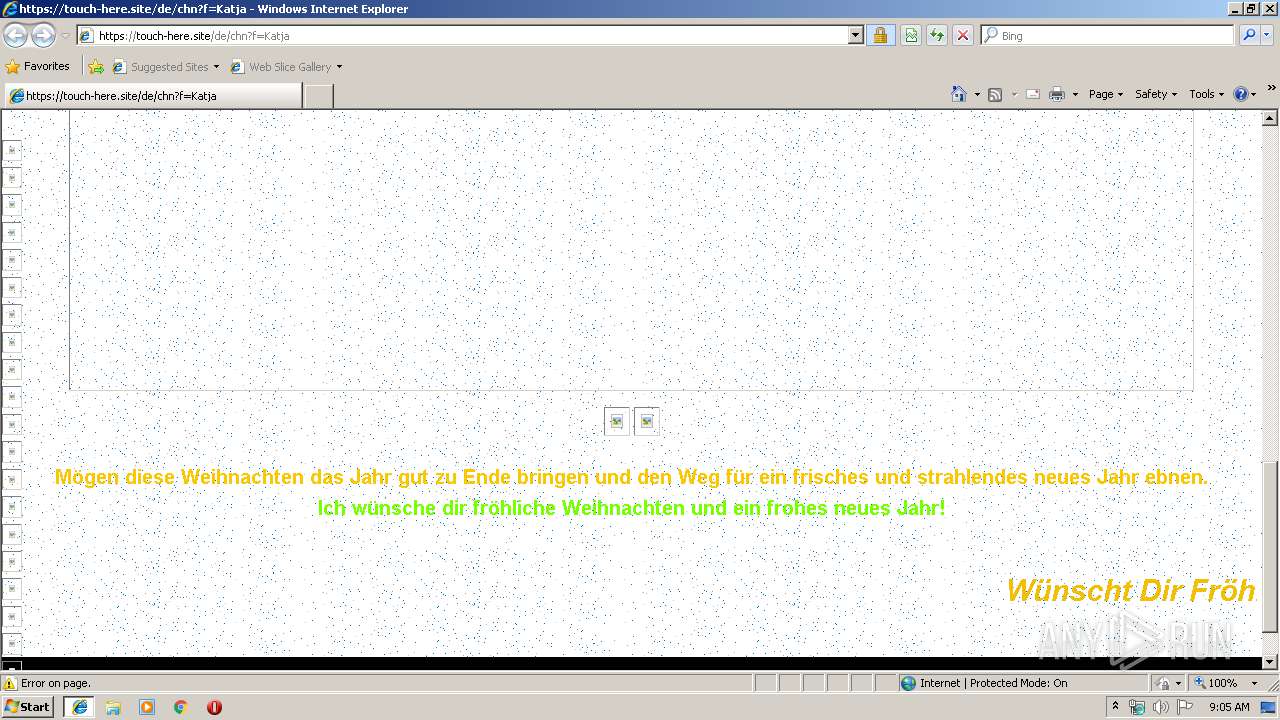The image size is (1280, 720).
Task: Select the touch-here.site tab
Action: pyautogui.click(x=153, y=96)
